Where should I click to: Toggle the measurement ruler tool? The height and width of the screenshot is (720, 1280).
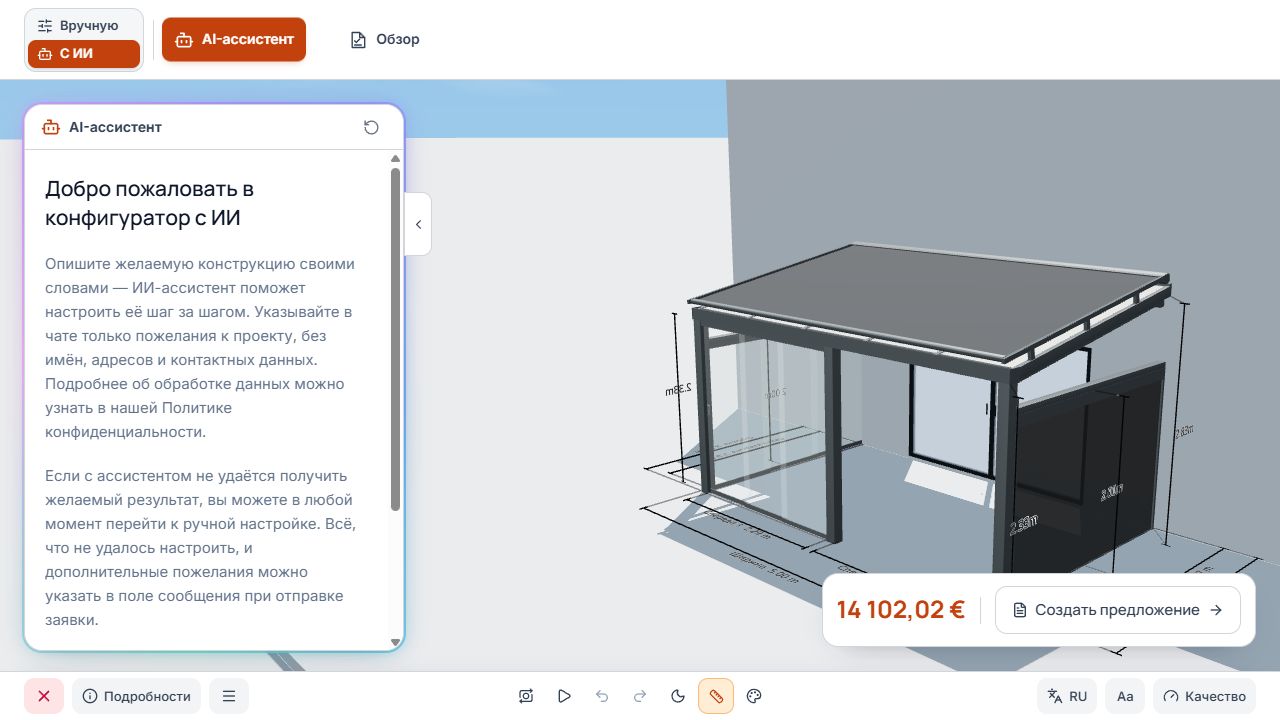click(x=716, y=696)
